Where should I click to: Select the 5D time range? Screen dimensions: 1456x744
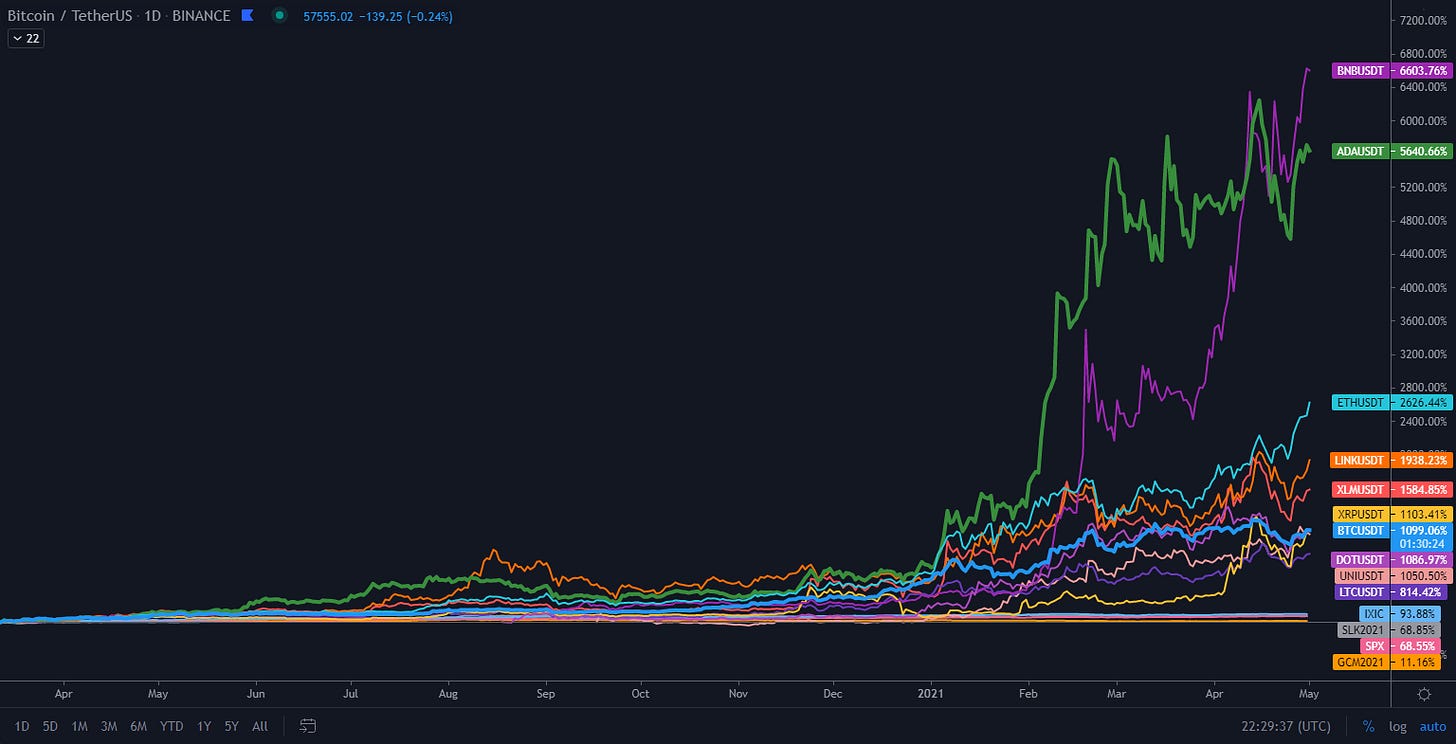click(51, 726)
